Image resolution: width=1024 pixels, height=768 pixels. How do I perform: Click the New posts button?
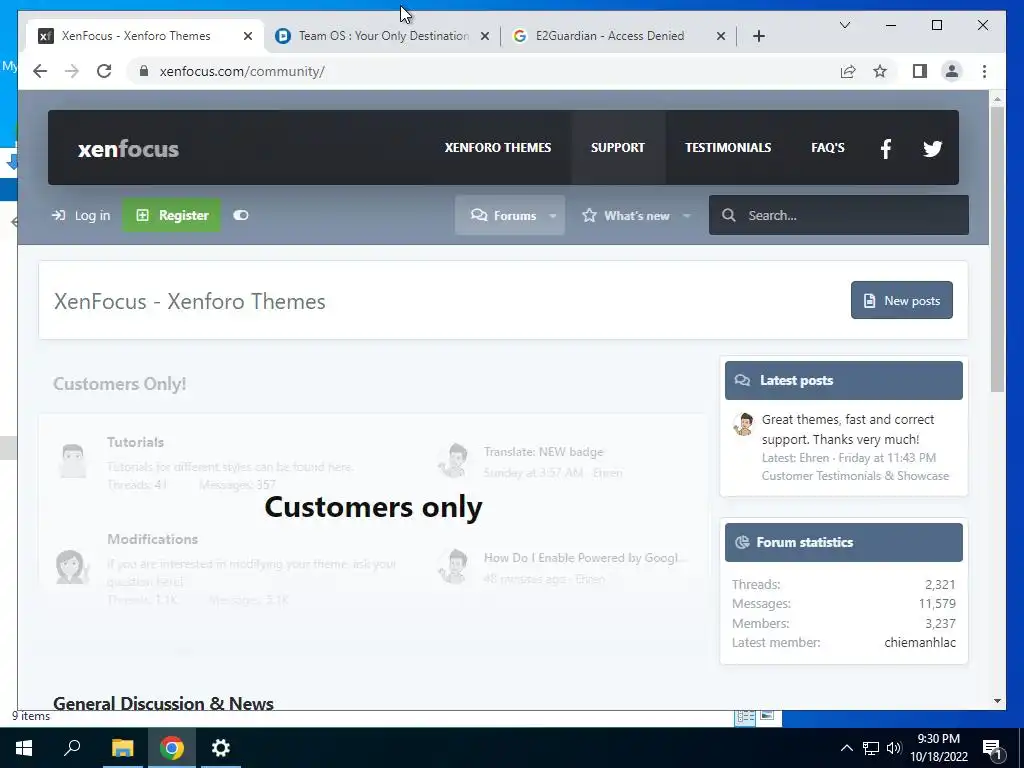tap(901, 300)
